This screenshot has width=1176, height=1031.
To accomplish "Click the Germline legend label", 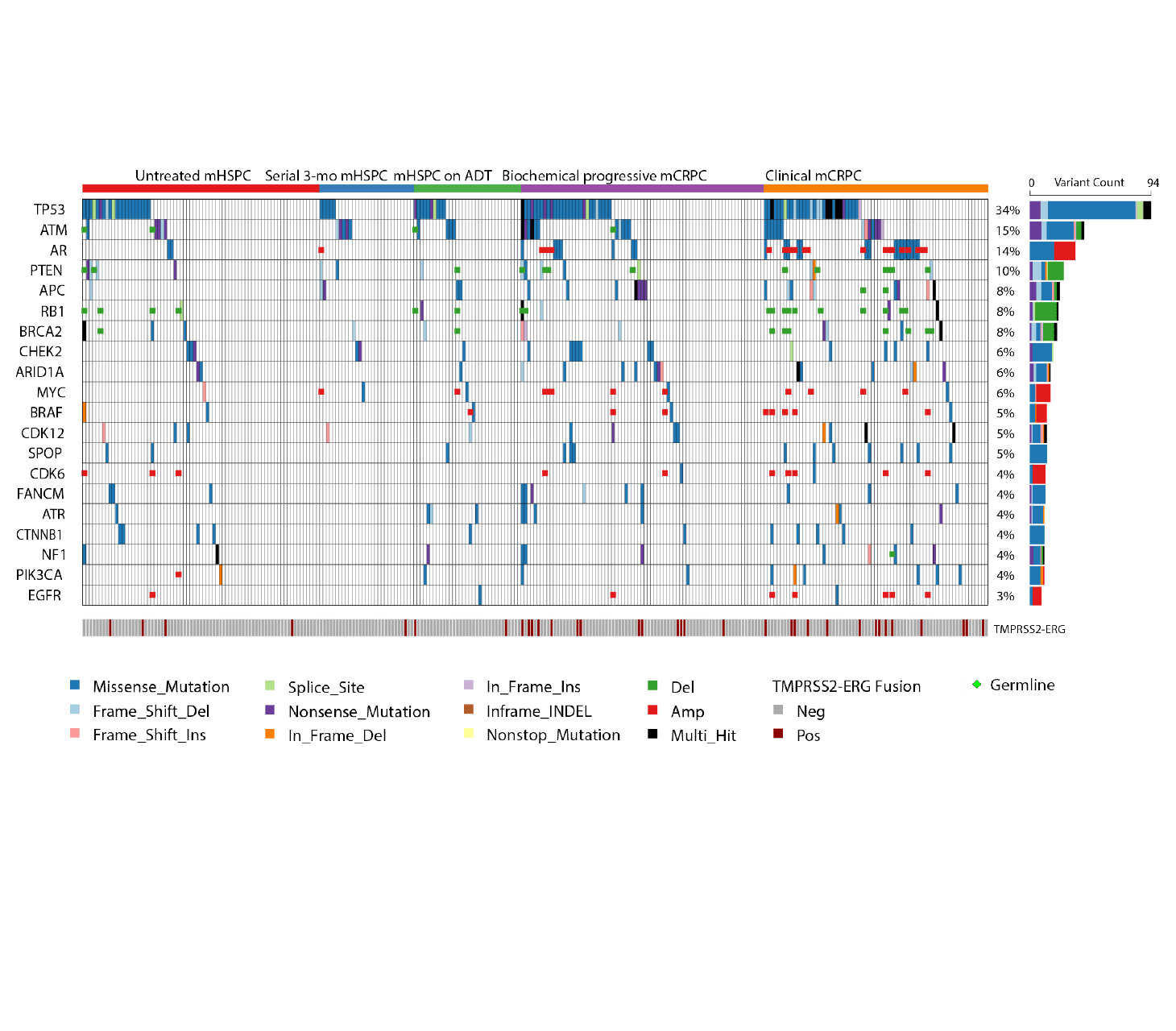I will coord(1022,685).
